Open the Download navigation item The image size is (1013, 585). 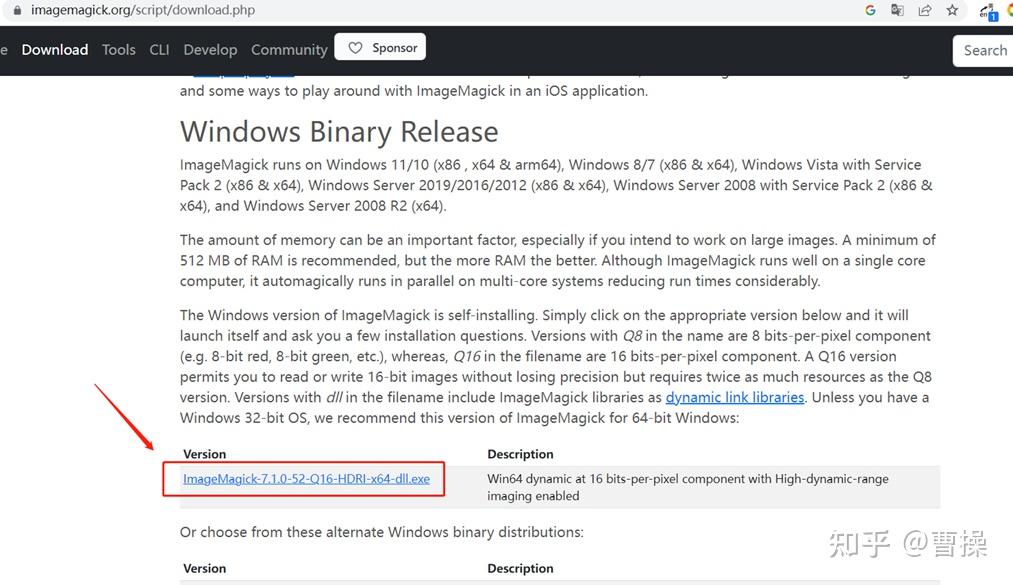pyautogui.click(x=55, y=50)
